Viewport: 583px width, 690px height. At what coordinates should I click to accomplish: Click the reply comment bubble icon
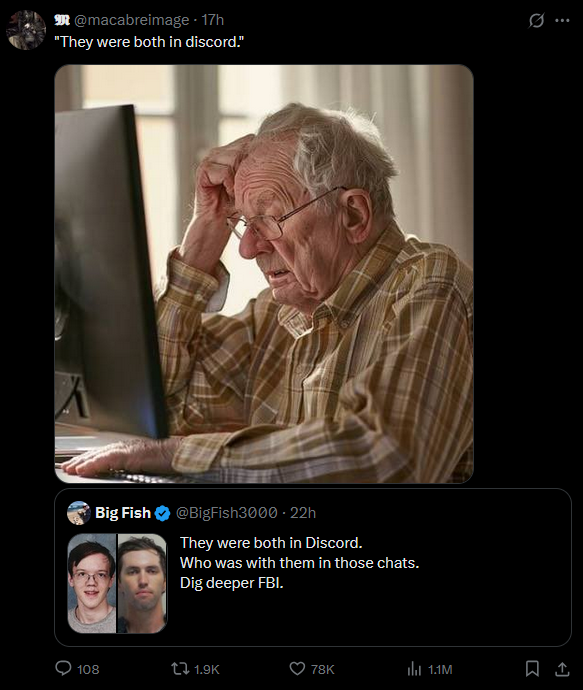(x=63, y=668)
